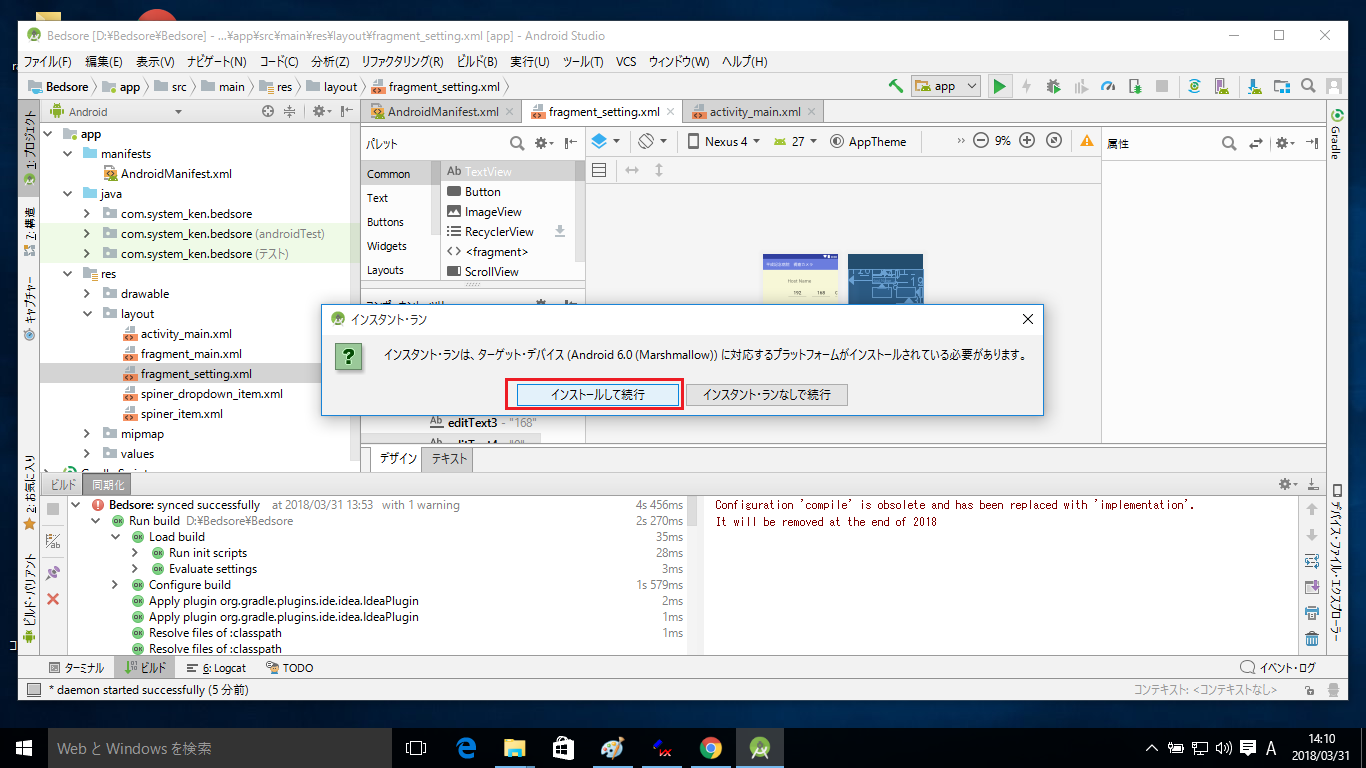Click the scroll-from-source target icon in project panel
Image resolution: width=1366 pixels, height=768 pixels.
[267, 111]
